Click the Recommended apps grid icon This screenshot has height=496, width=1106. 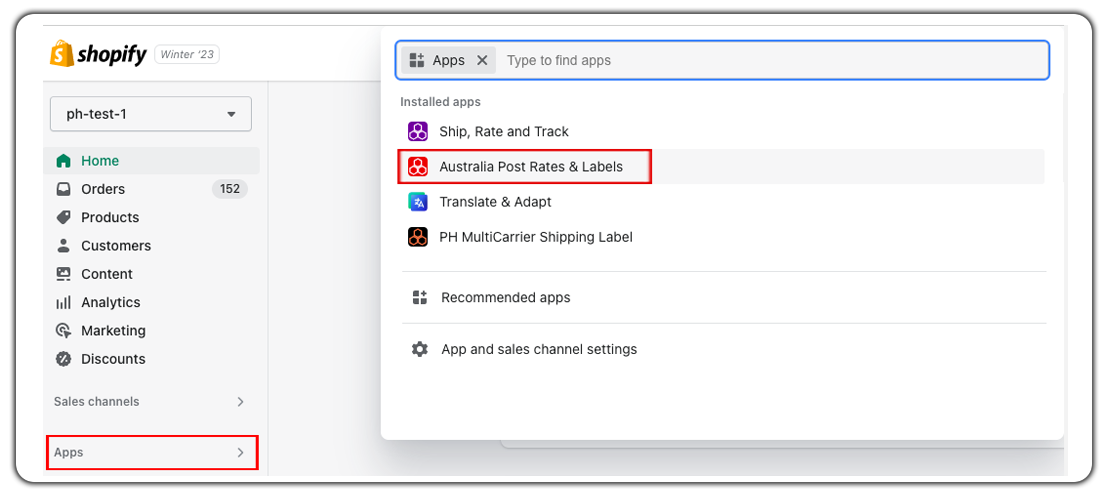(x=420, y=298)
